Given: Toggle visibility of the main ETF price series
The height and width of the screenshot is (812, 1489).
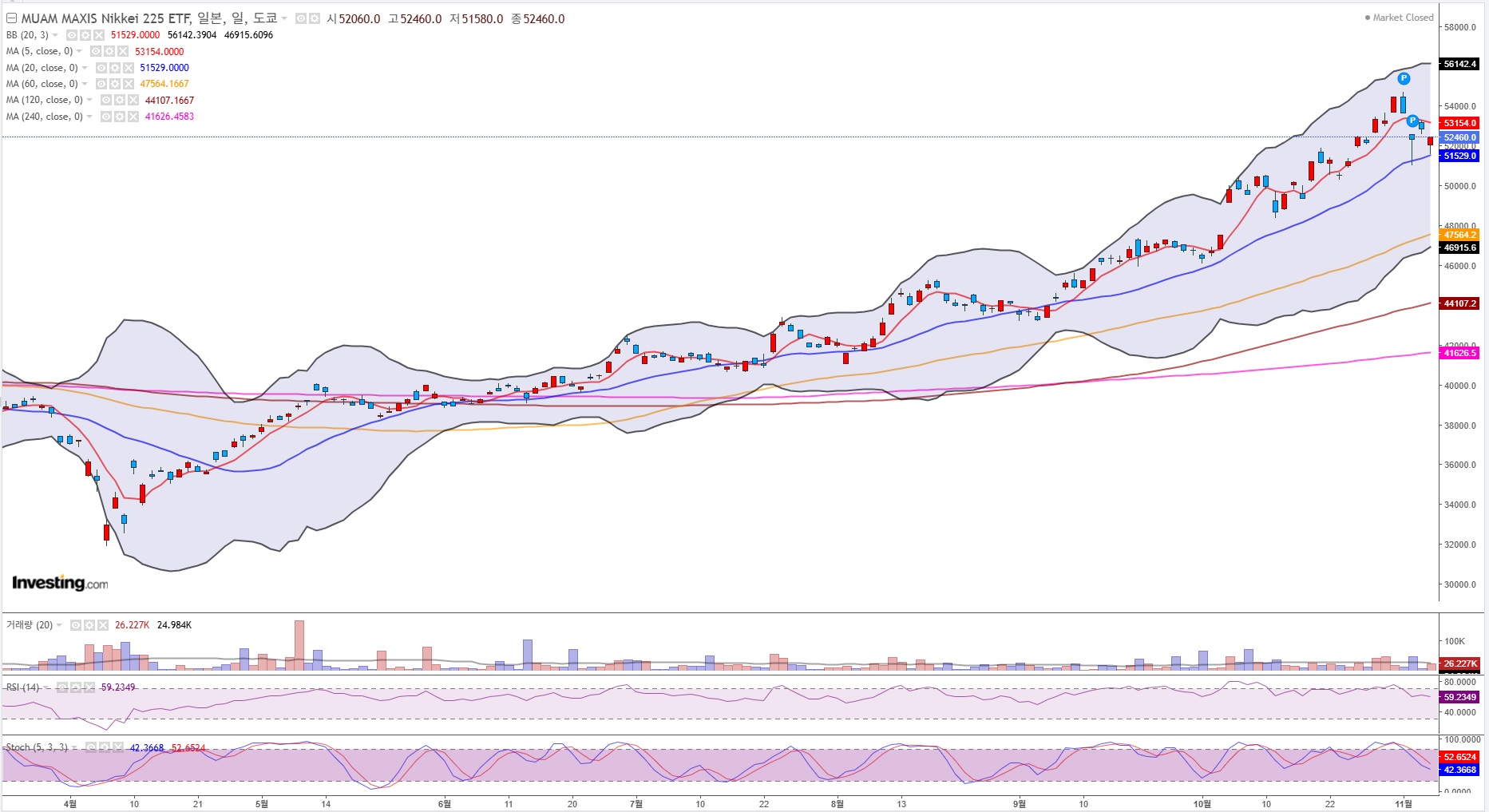Looking at the screenshot, I should click(301, 18).
